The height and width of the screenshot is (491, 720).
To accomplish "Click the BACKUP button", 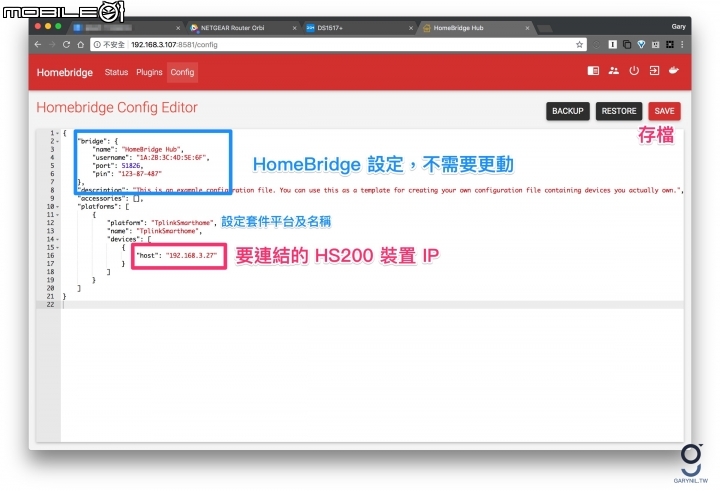I will [x=568, y=111].
